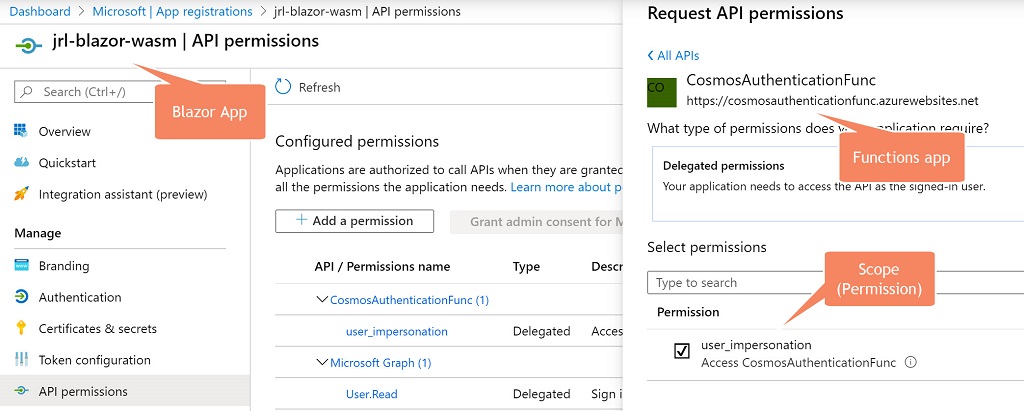Open the User.Read permission link
Image resolution: width=1024 pixels, height=411 pixels.
(372, 394)
